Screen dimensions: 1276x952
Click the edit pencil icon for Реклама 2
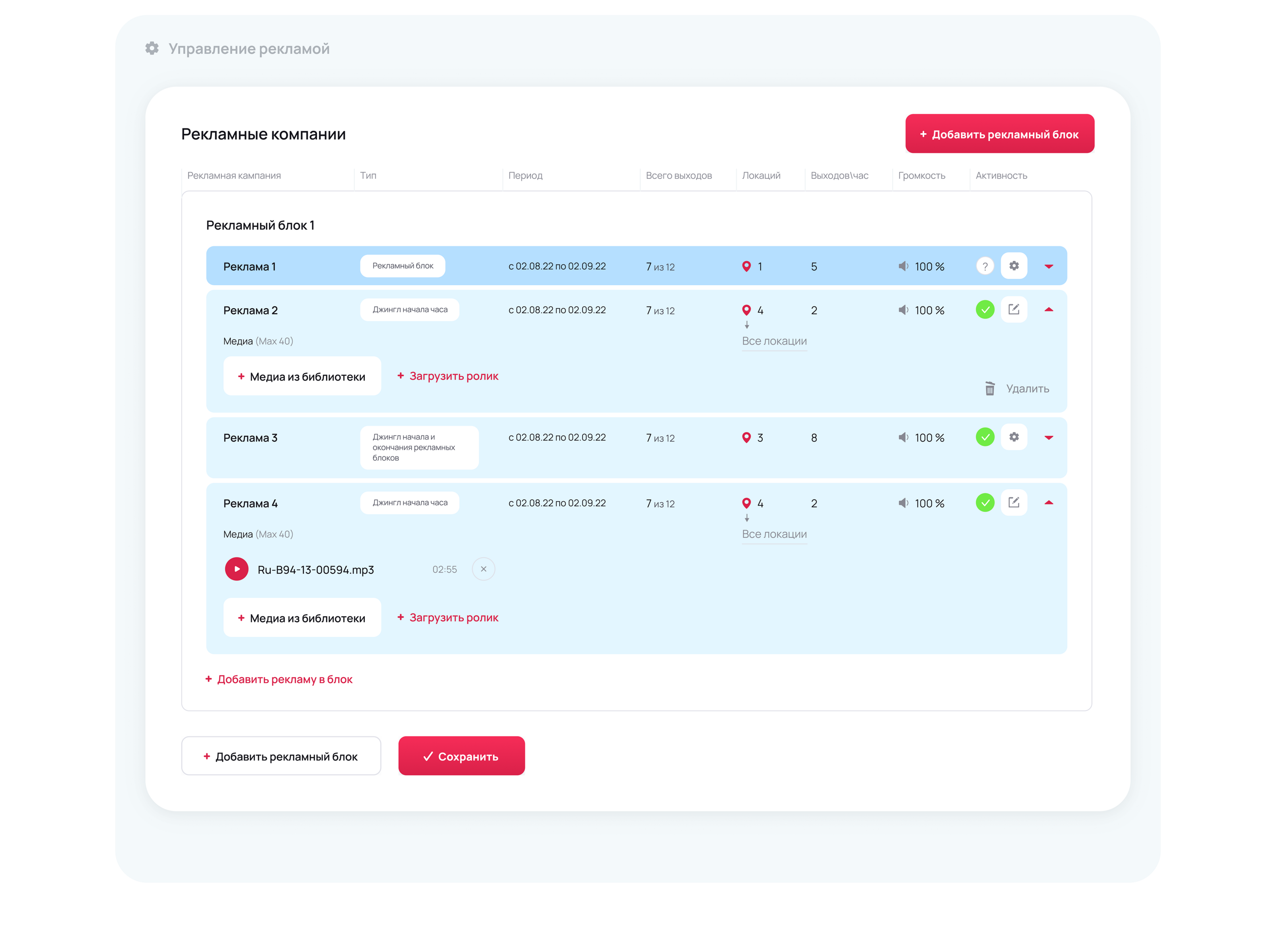click(1013, 309)
